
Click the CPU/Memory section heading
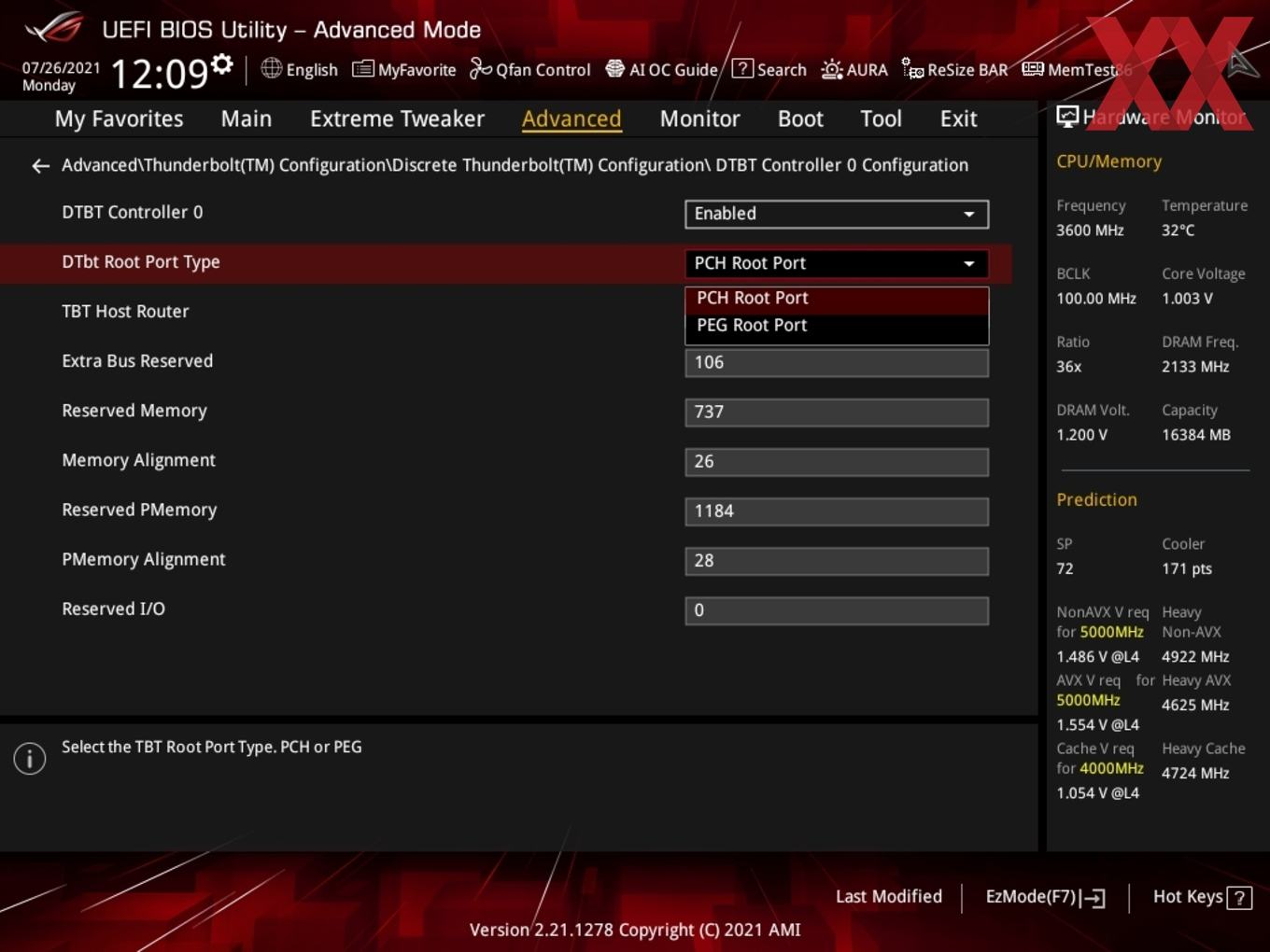pos(1108,161)
